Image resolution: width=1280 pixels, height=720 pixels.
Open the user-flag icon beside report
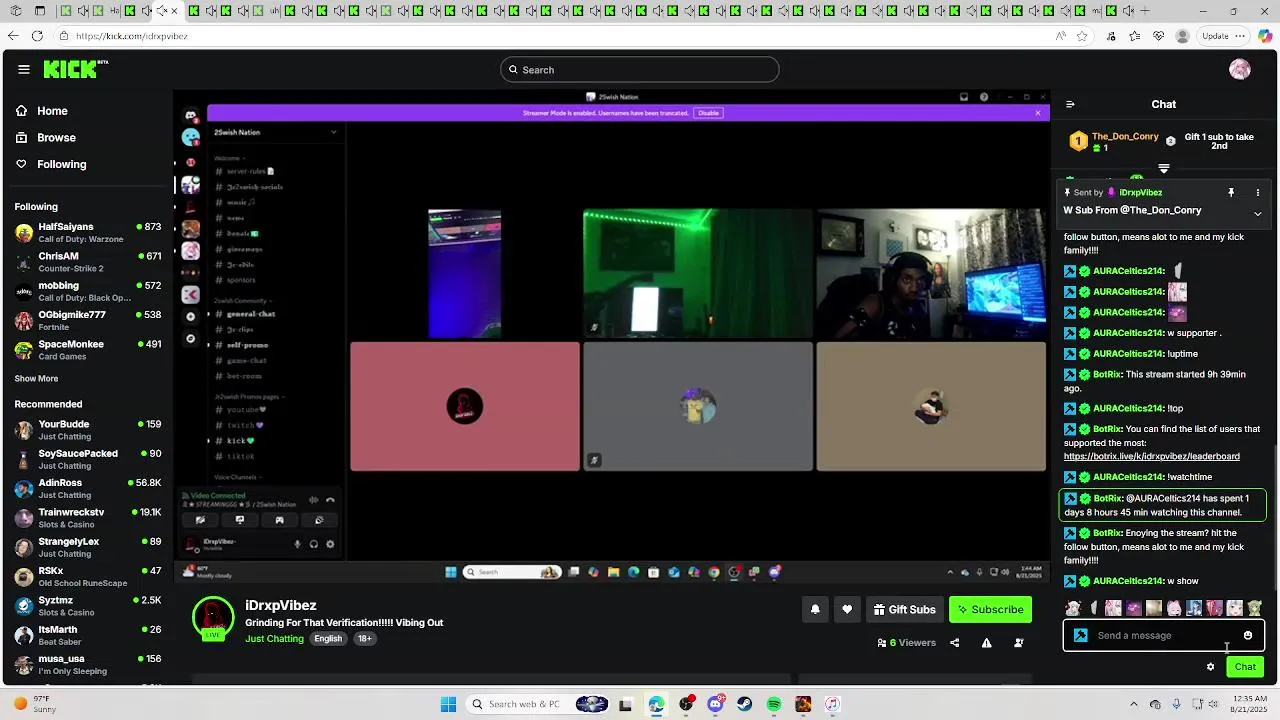tap(1018, 643)
